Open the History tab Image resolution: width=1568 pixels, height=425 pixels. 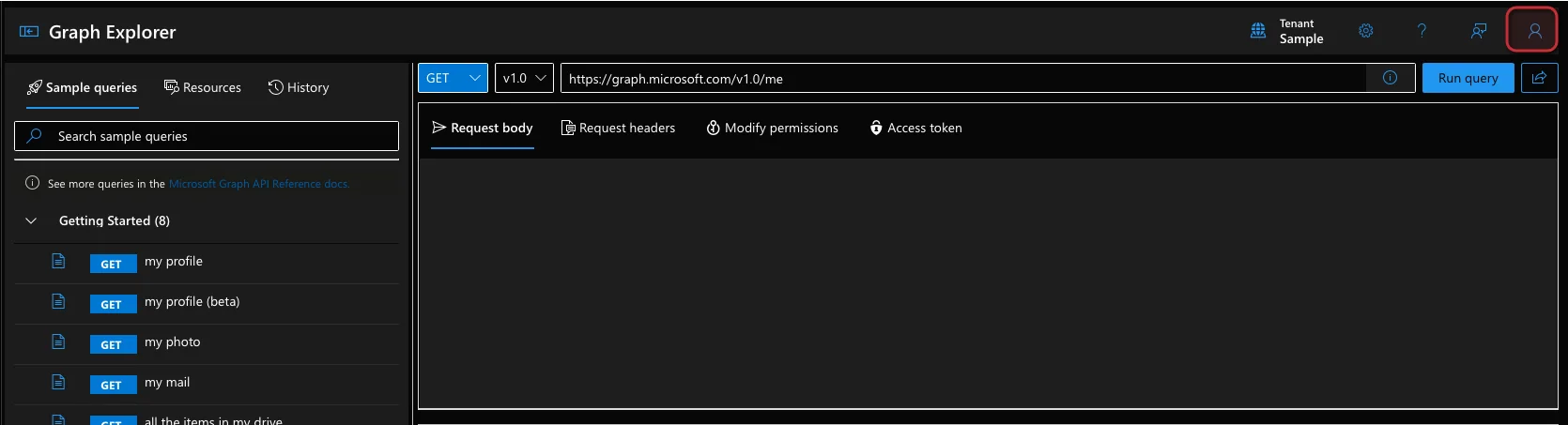(299, 87)
